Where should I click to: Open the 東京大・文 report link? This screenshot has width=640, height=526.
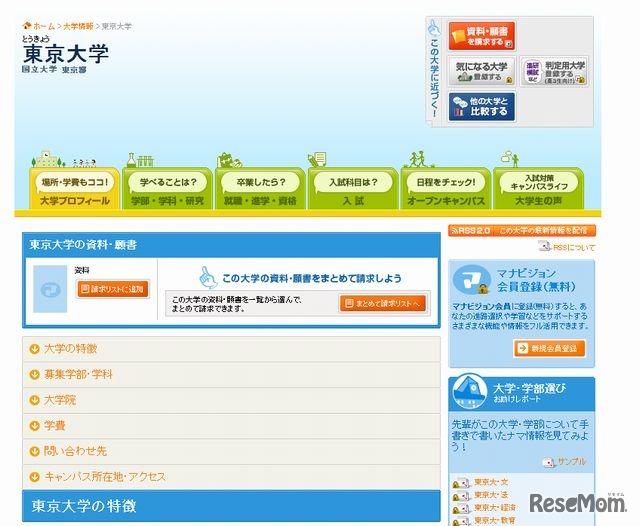click(x=491, y=482)
